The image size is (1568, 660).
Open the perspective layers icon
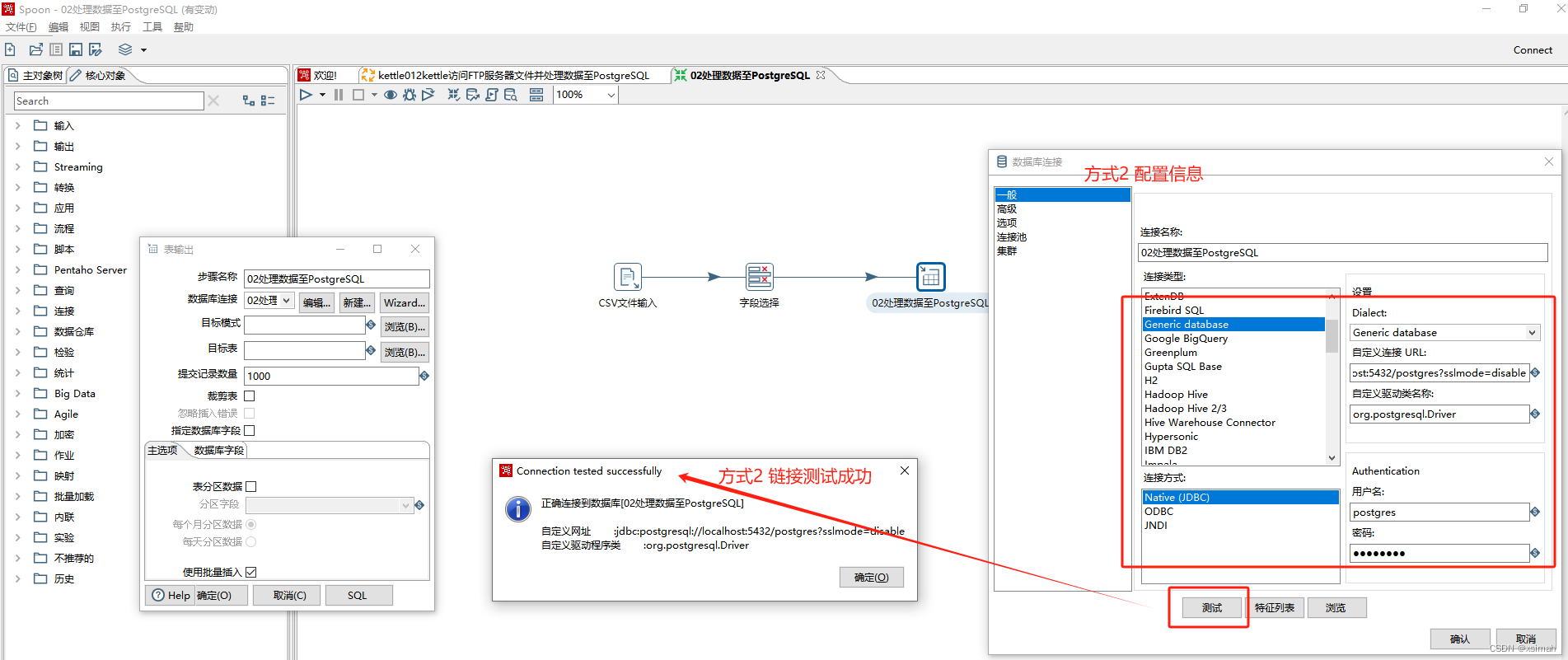click(125, 49)
